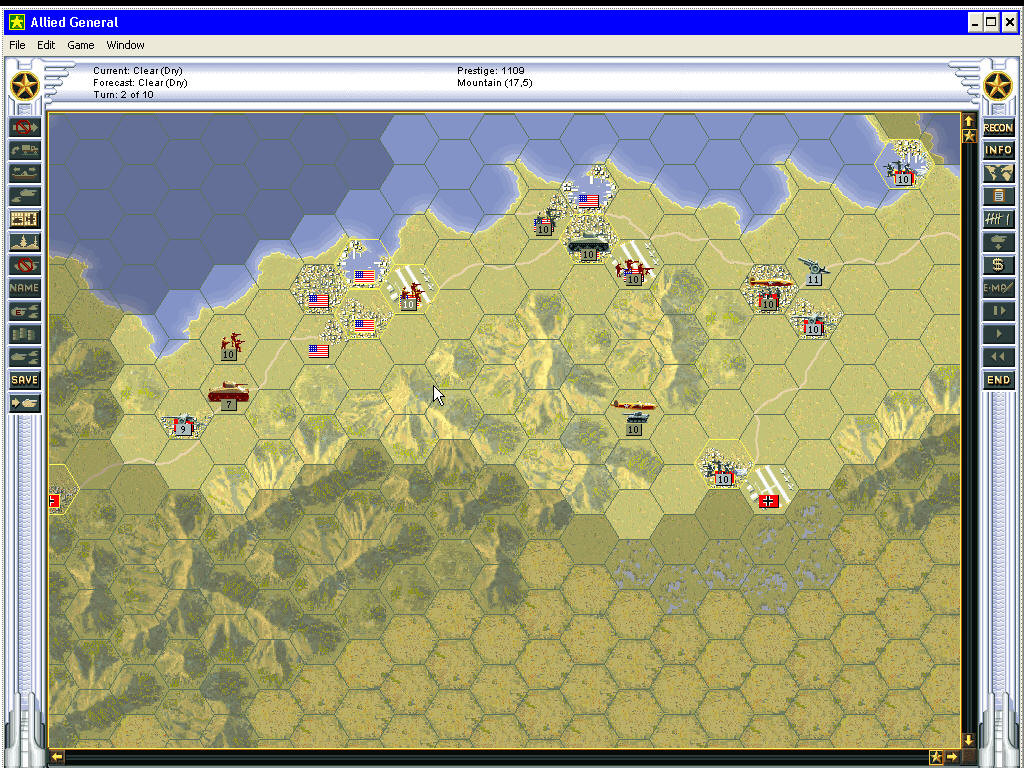Click the INFO button
Viewport: 1024px width, 768px height.
tap(999, 150)
